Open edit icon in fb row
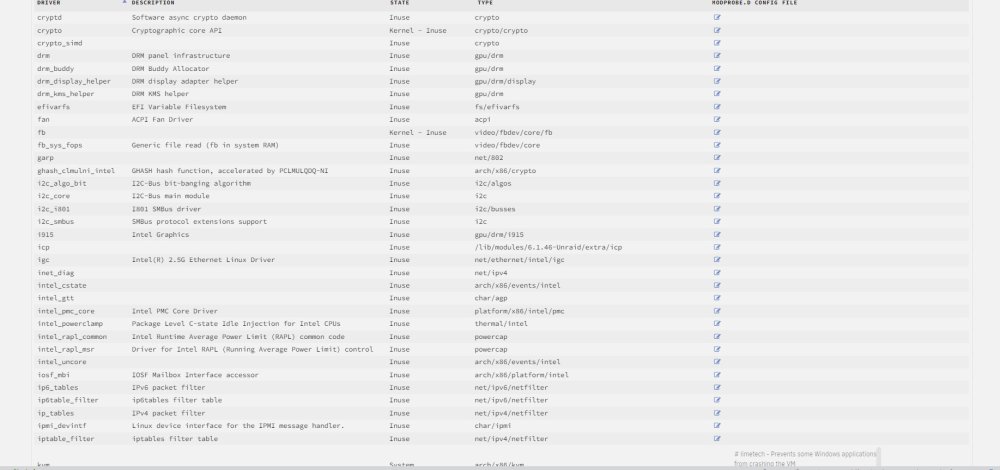 pyautogui.click(x=717, y=132)
